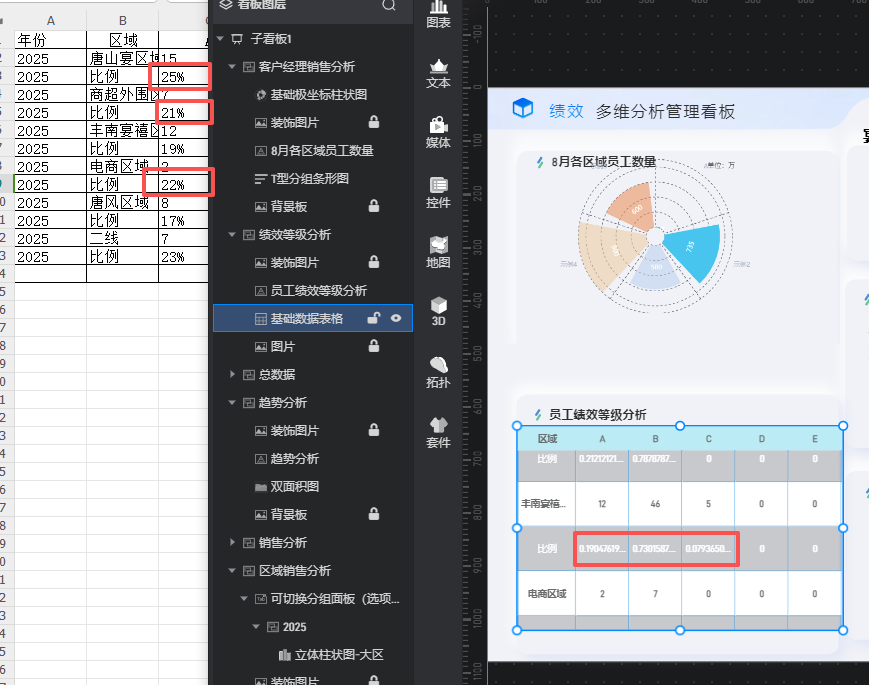Image resolution: width=869 pixels, height=685 pixels.
Task: Select the T型分组条形图 layer
Action: pyautogui.click(x=309, y=179)
